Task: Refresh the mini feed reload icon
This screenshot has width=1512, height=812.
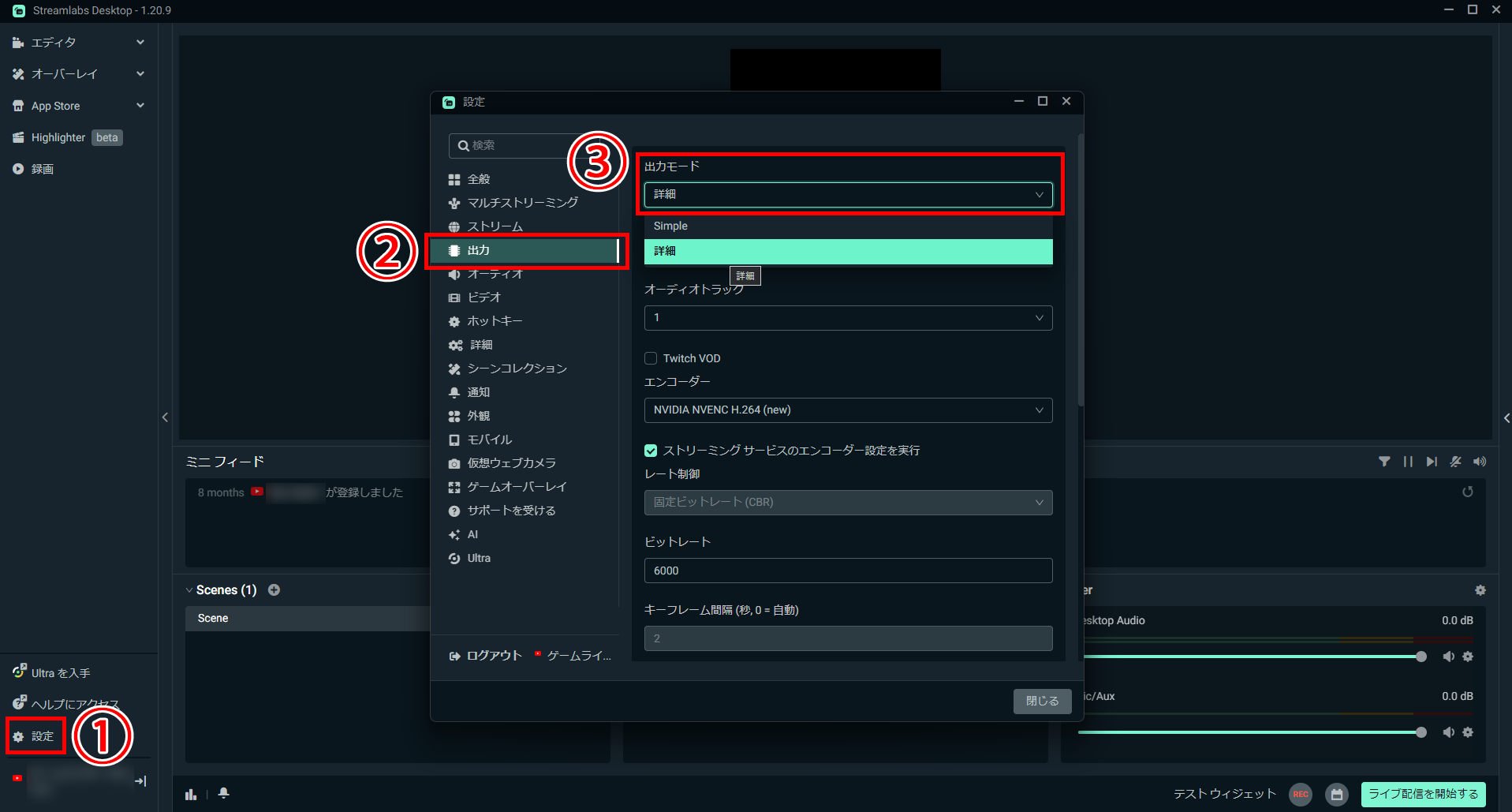Action: click(1467, 492)
